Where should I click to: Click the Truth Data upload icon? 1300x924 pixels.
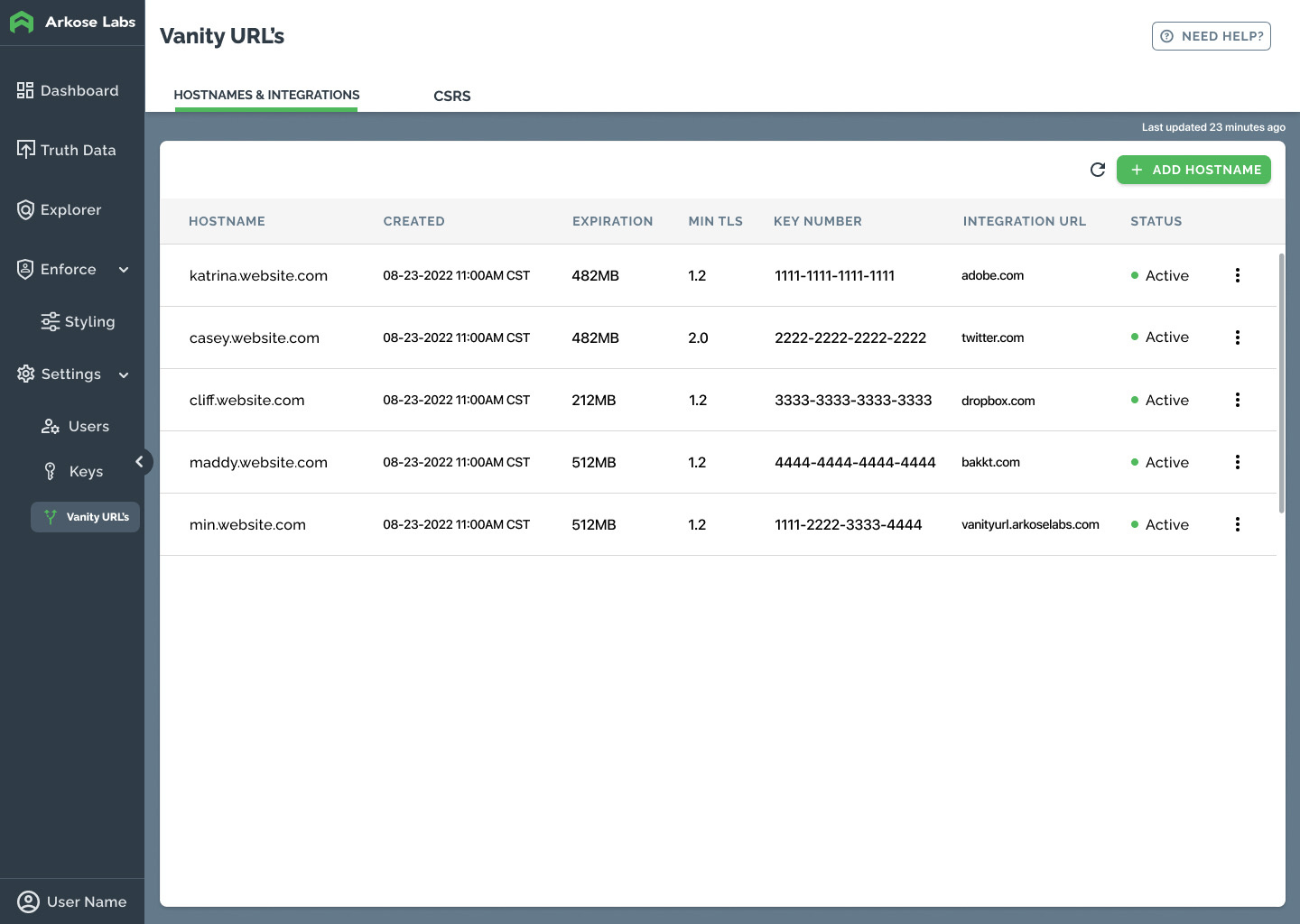[x=25, y=150]
